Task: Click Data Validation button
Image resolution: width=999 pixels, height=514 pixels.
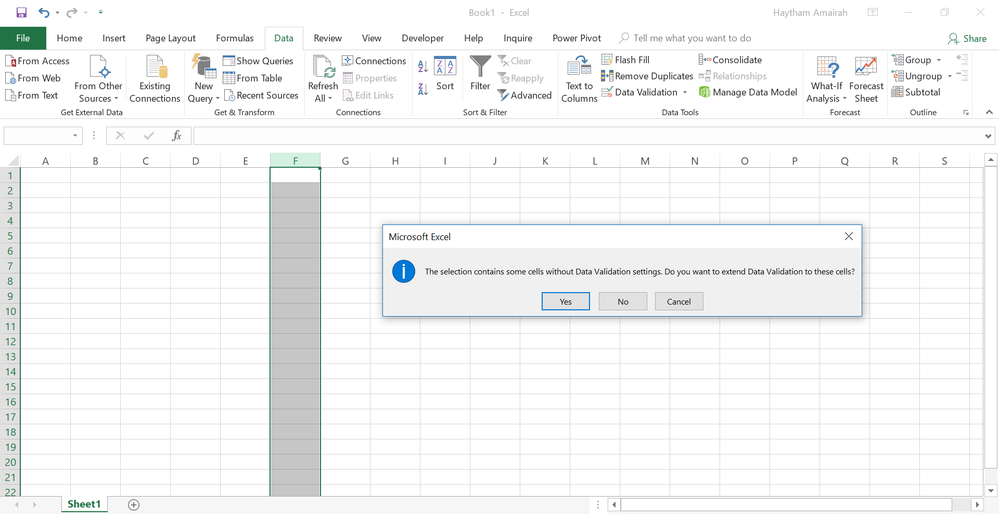Action: [640, 92]
